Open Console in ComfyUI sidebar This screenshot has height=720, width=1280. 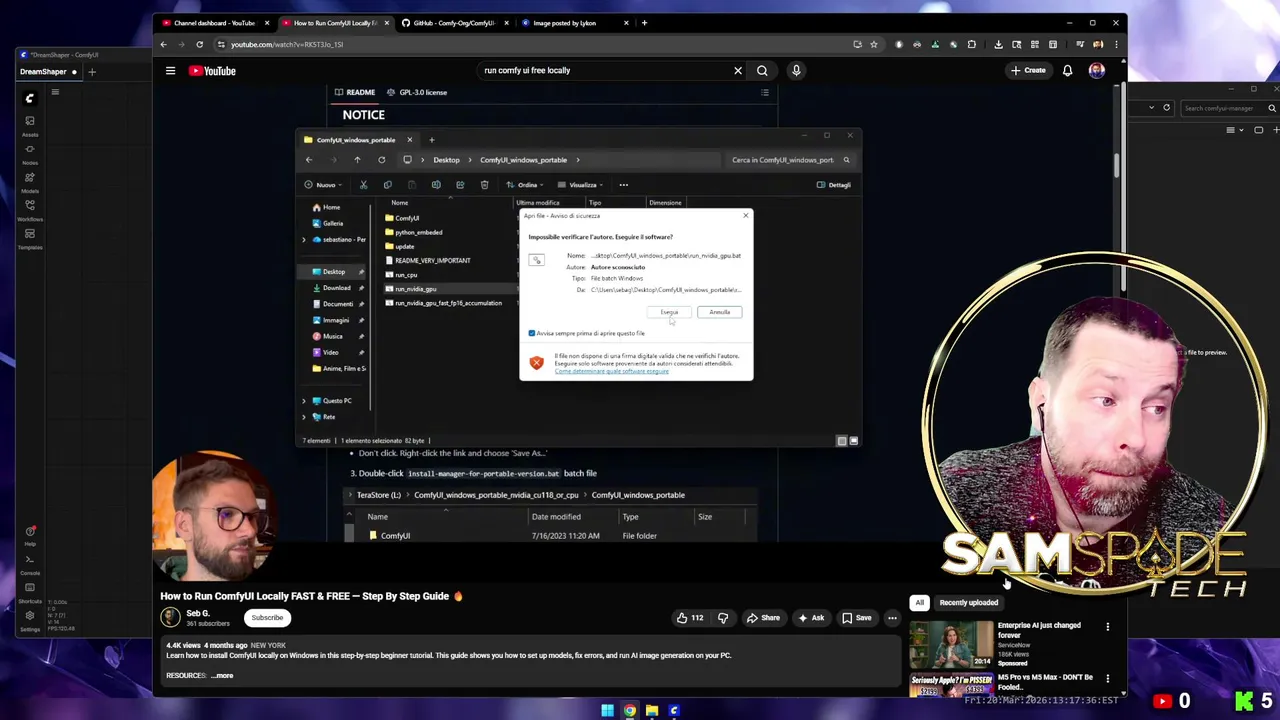pyautogui.click(x=30, y=563)
